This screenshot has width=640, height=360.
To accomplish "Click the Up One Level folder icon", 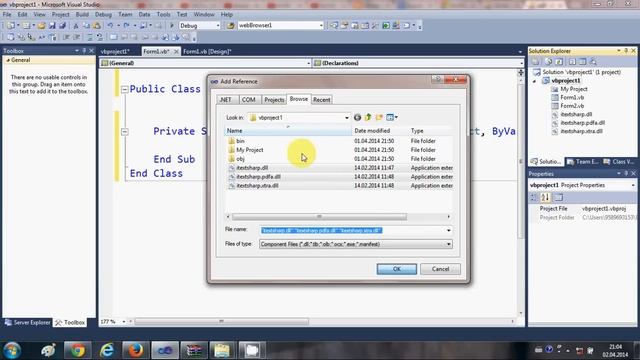I will tap(368, 118).
